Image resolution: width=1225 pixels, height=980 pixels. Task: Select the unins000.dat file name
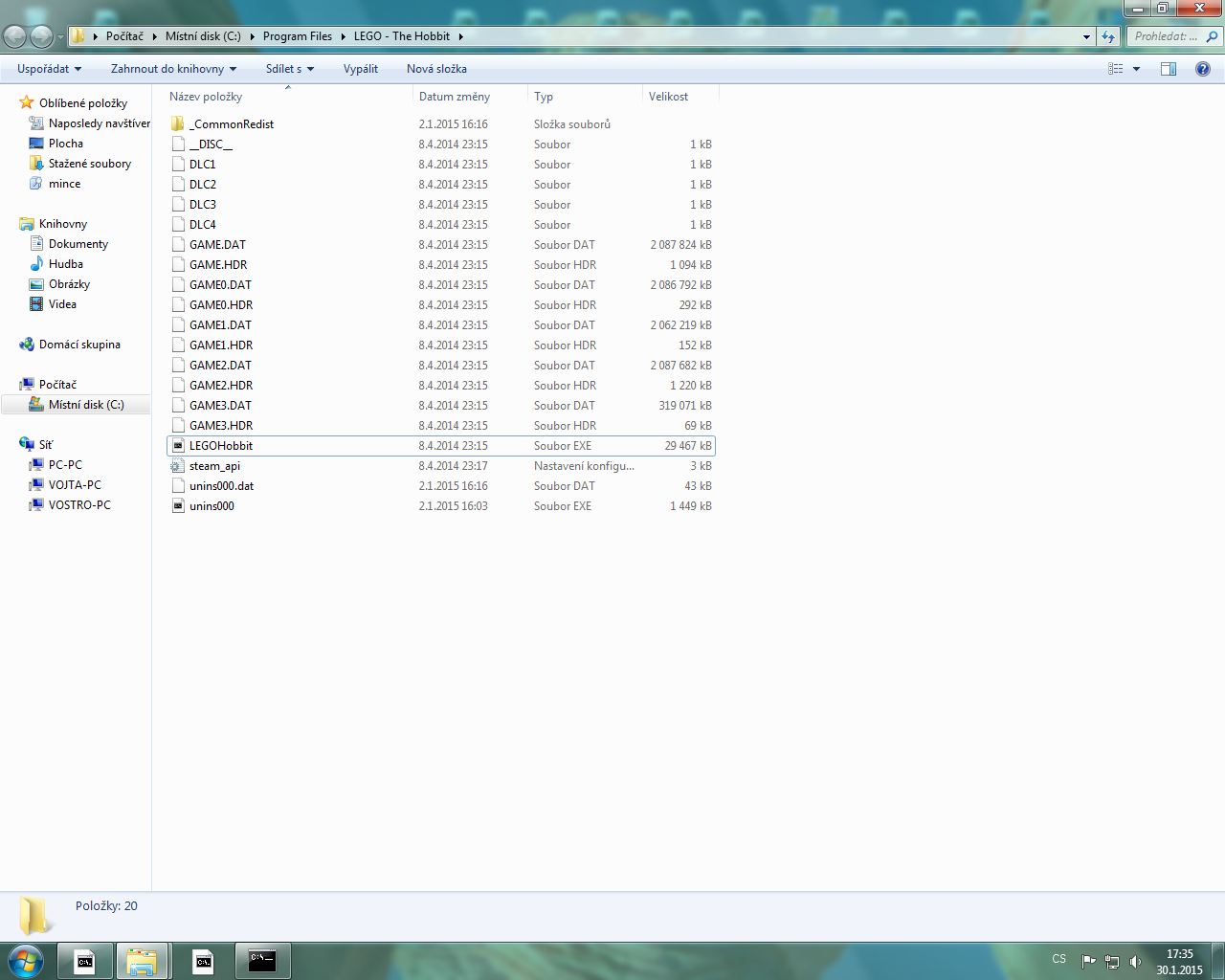point(222,486)
